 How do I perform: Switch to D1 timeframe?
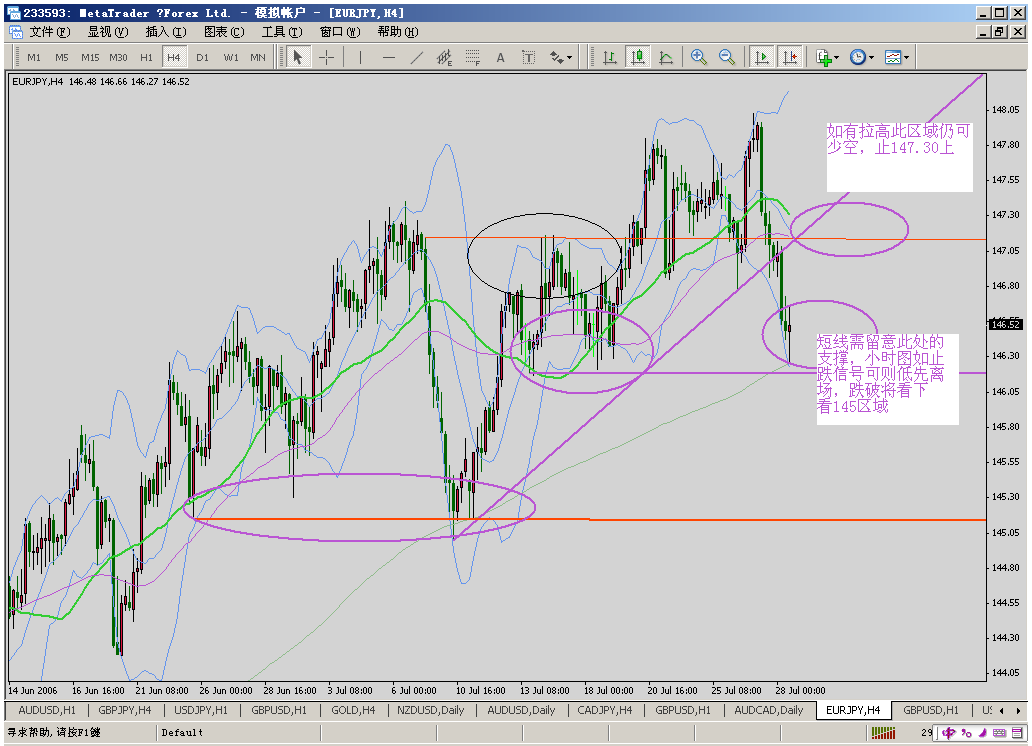202,58
